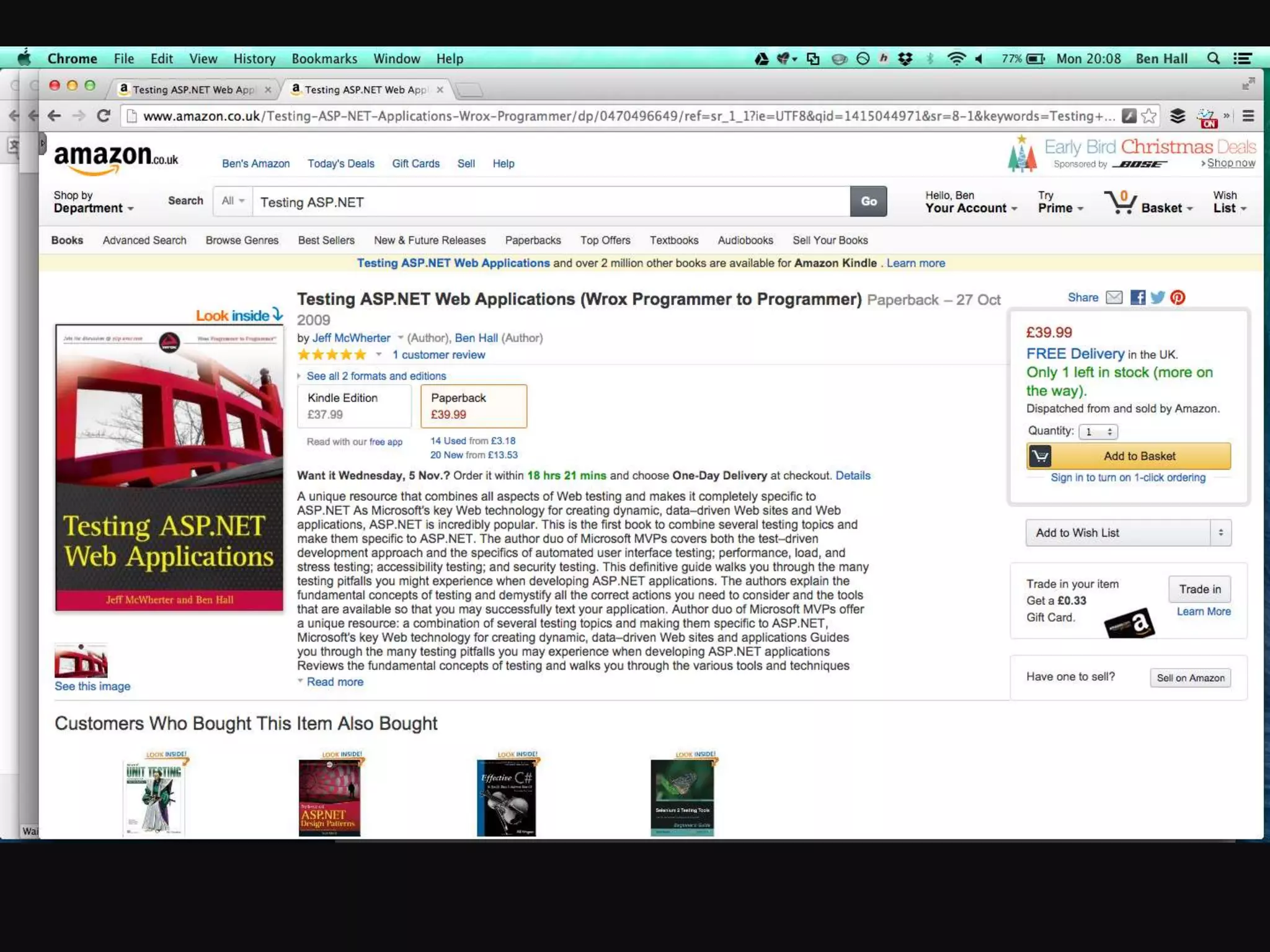
Task: Open the Quantity dropdown
Action: 1098,431
